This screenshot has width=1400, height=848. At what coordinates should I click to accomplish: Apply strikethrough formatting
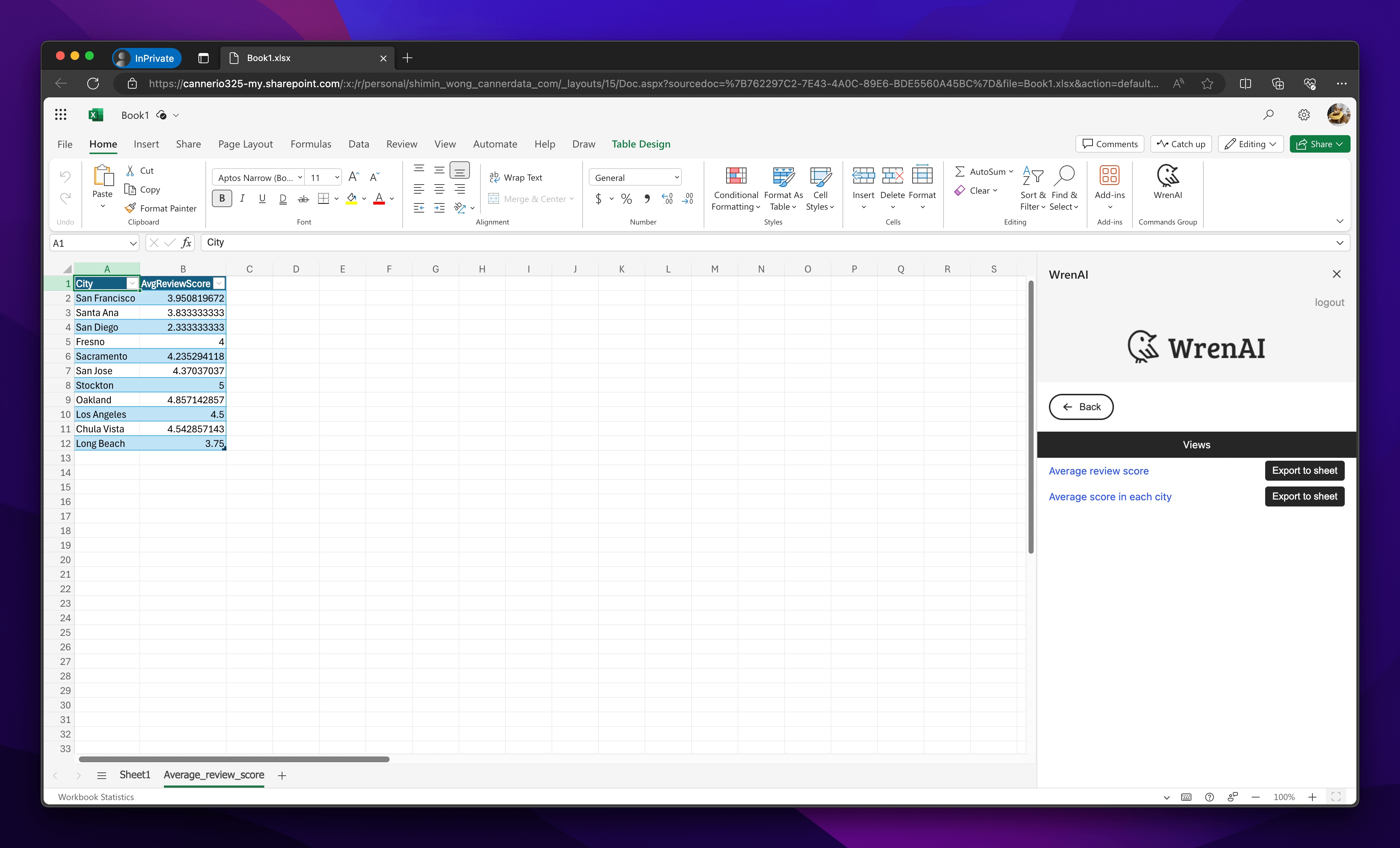303,199
